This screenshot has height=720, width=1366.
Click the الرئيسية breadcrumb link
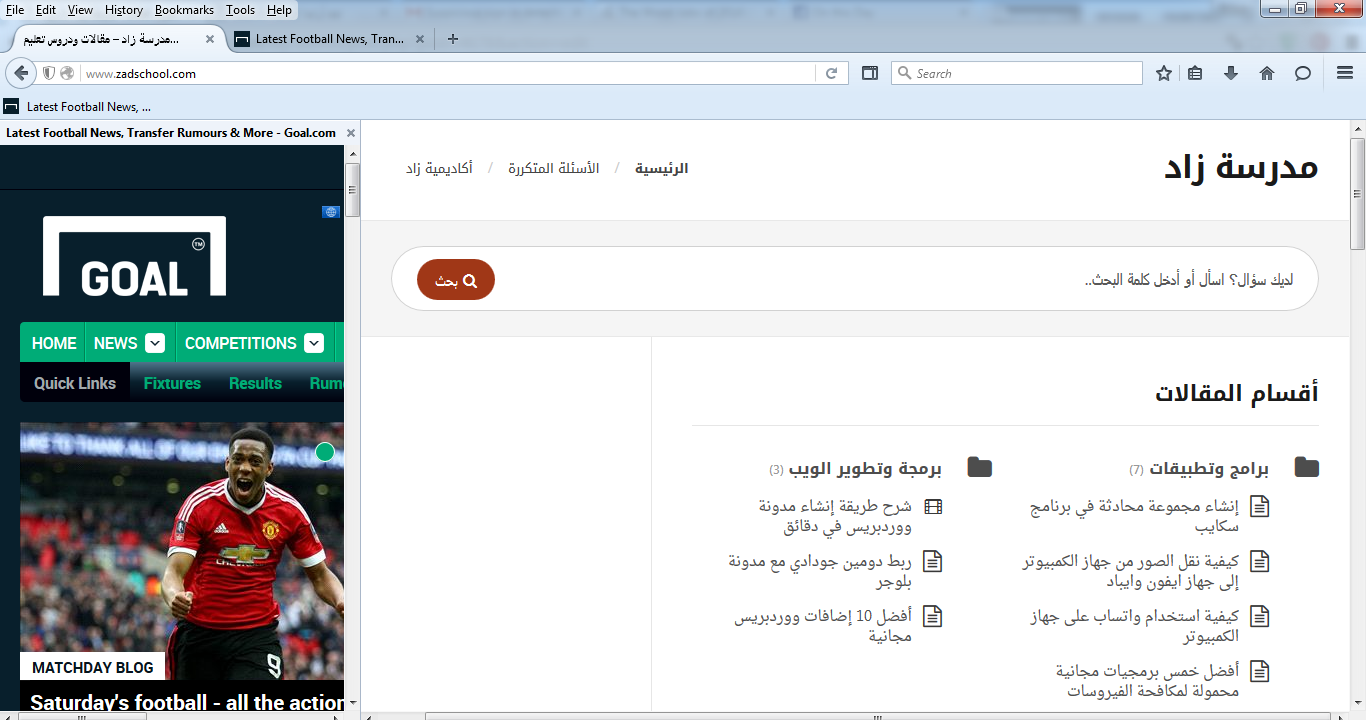[x=663, y=168]
